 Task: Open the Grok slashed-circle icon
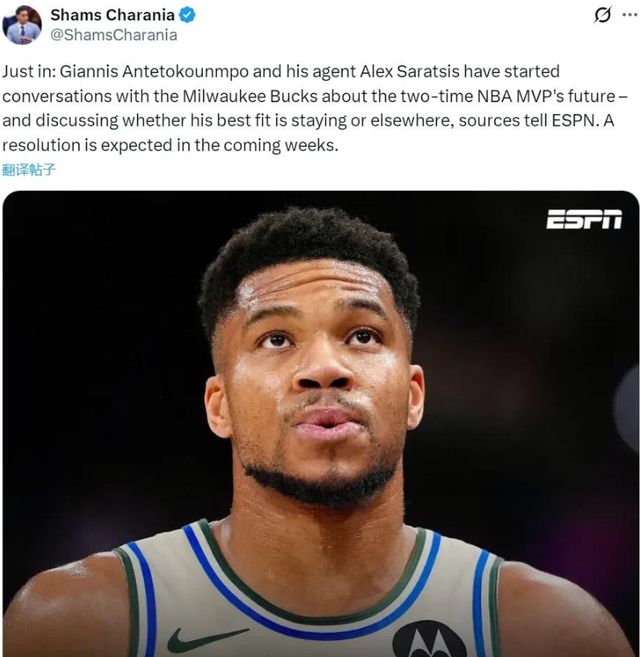[x=603, y=15]
